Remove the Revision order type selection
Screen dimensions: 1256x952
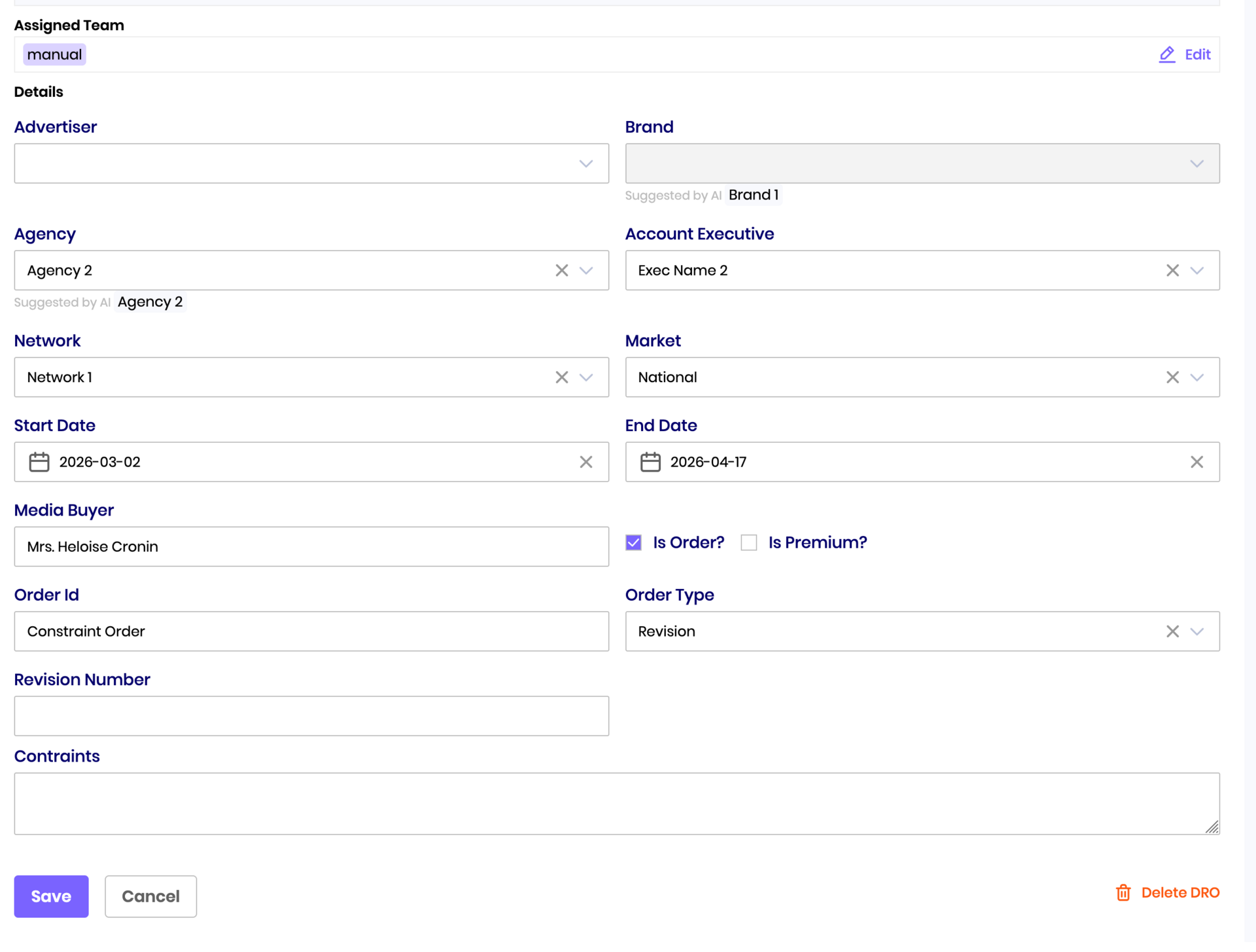point(1172,631)
